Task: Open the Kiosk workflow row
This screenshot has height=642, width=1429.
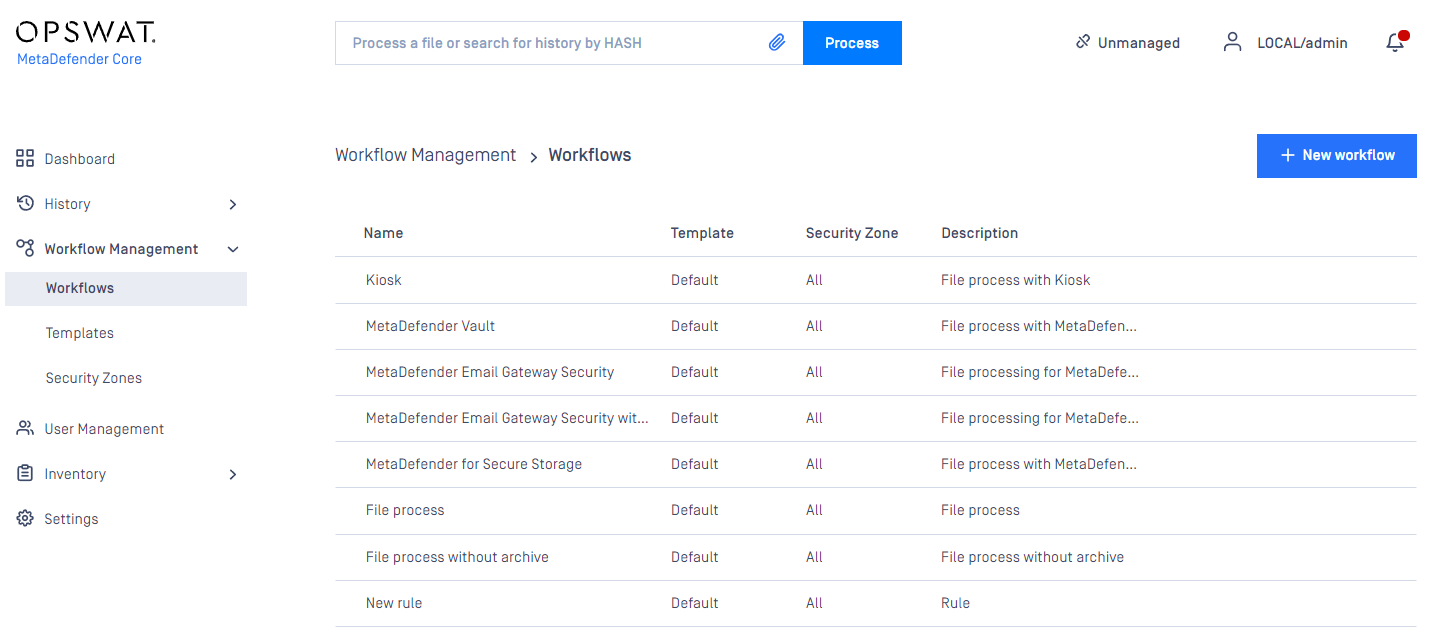Action: point(876,280)
